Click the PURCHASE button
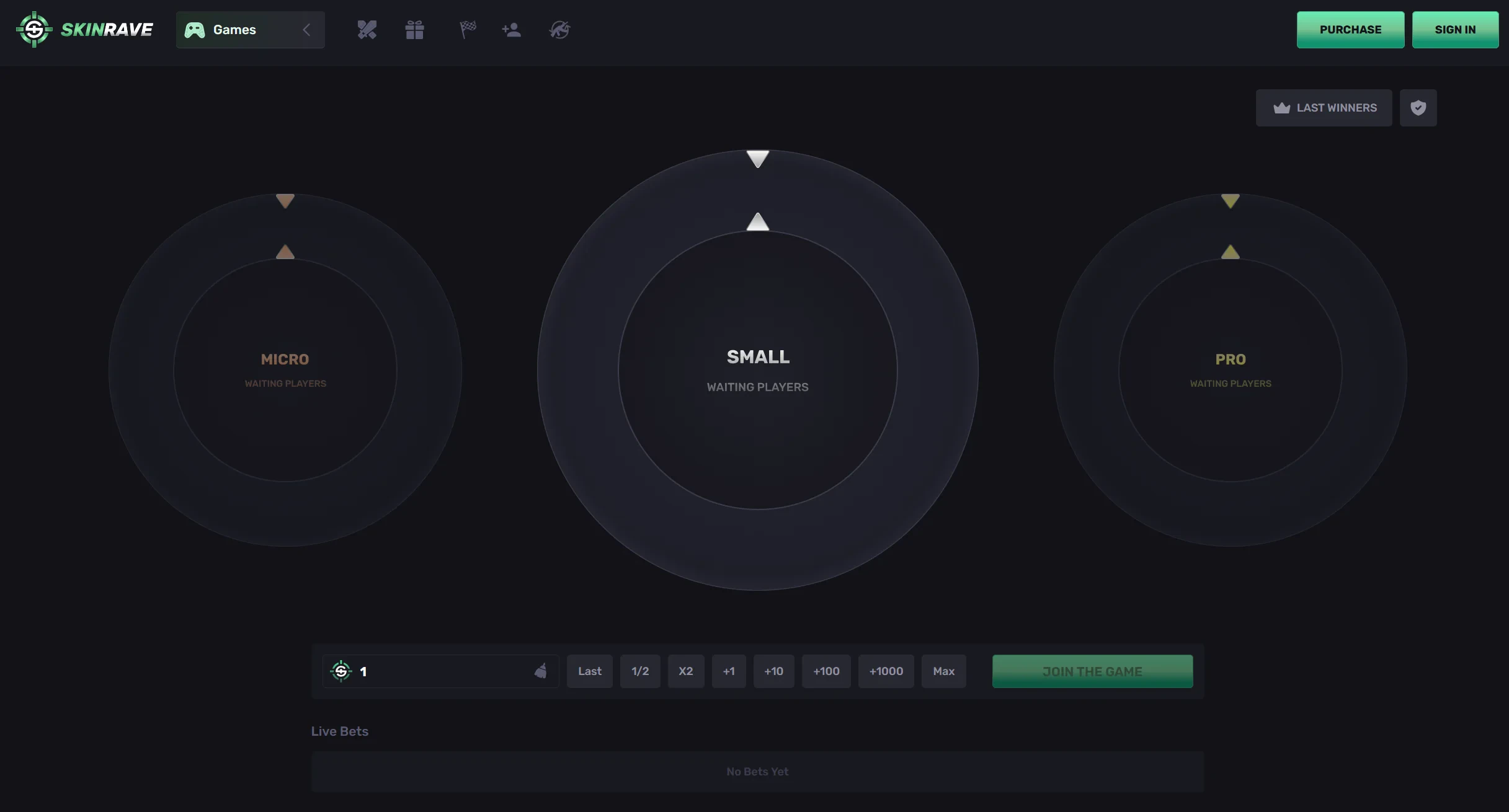This screenshot has height=812, width=1509. click(x=1350, y=30)
